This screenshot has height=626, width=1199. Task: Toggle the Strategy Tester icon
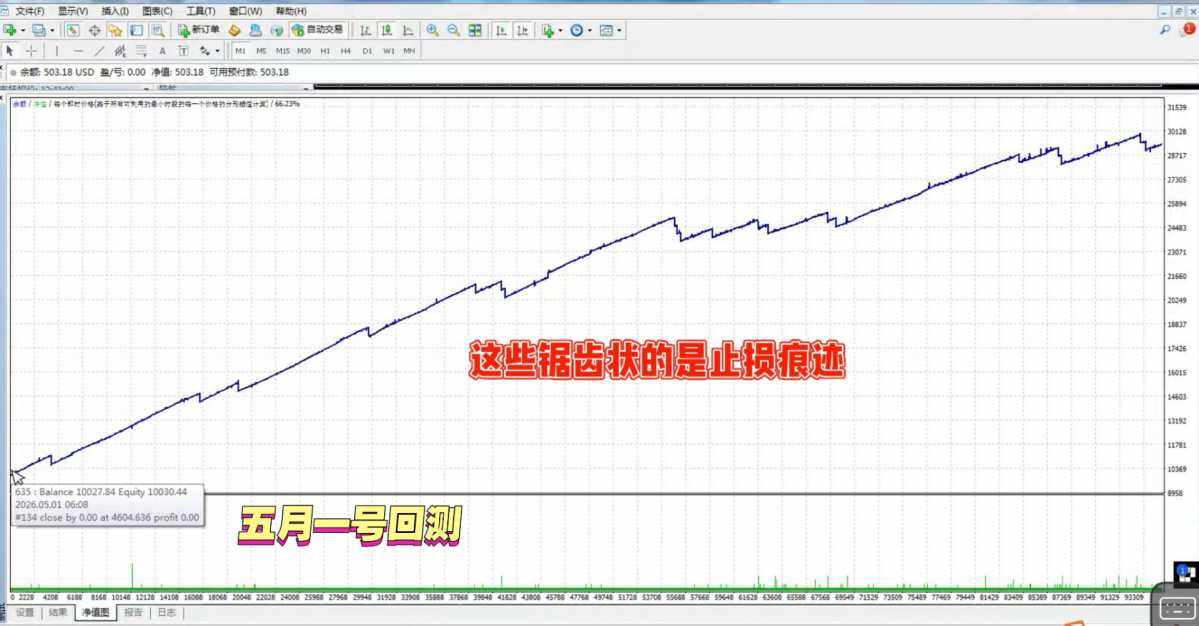coord(158,31)
